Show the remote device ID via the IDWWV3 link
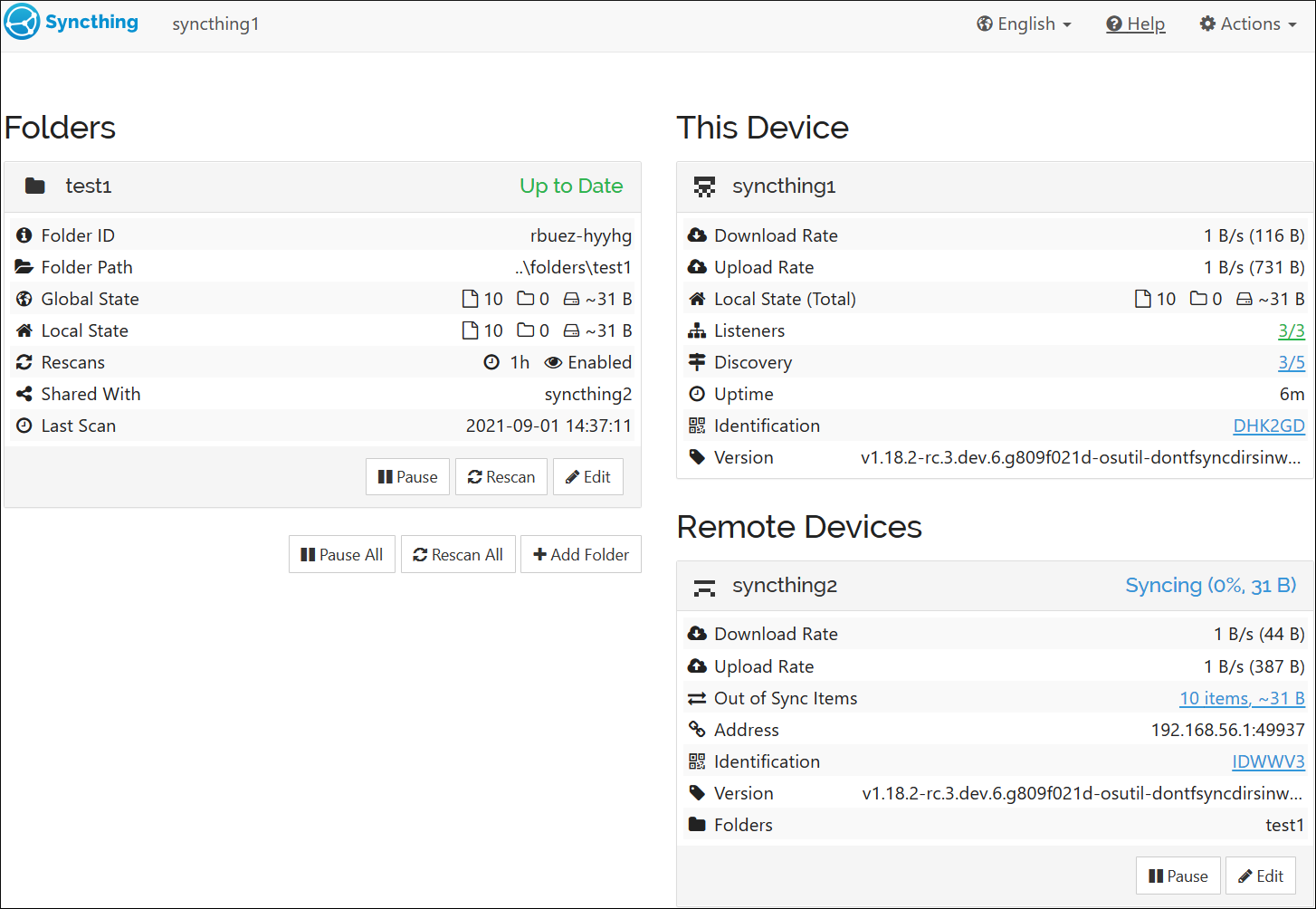The width and height of the screenshot is (1316, 909). pyautogui.click(x=1269, y=761)
